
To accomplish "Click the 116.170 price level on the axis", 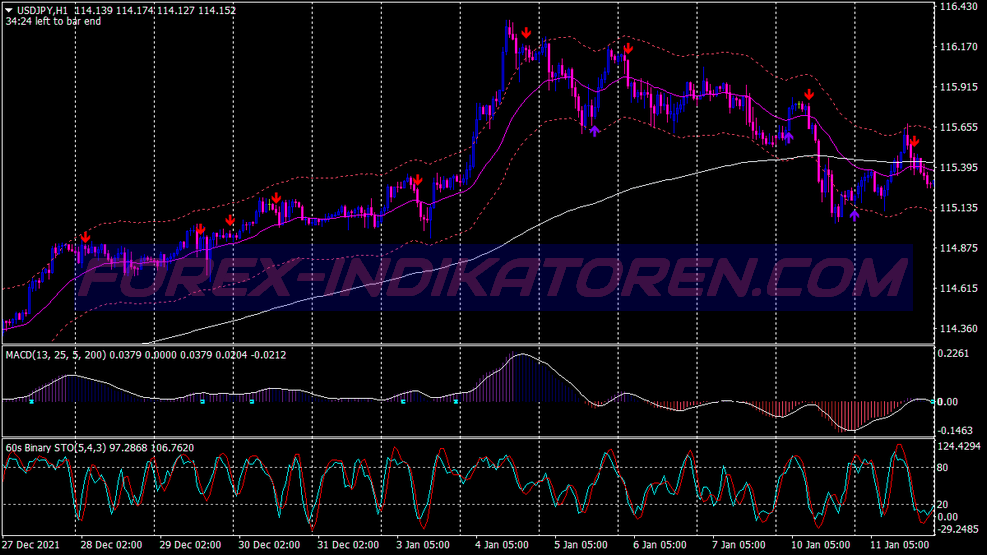I will 958,47.
